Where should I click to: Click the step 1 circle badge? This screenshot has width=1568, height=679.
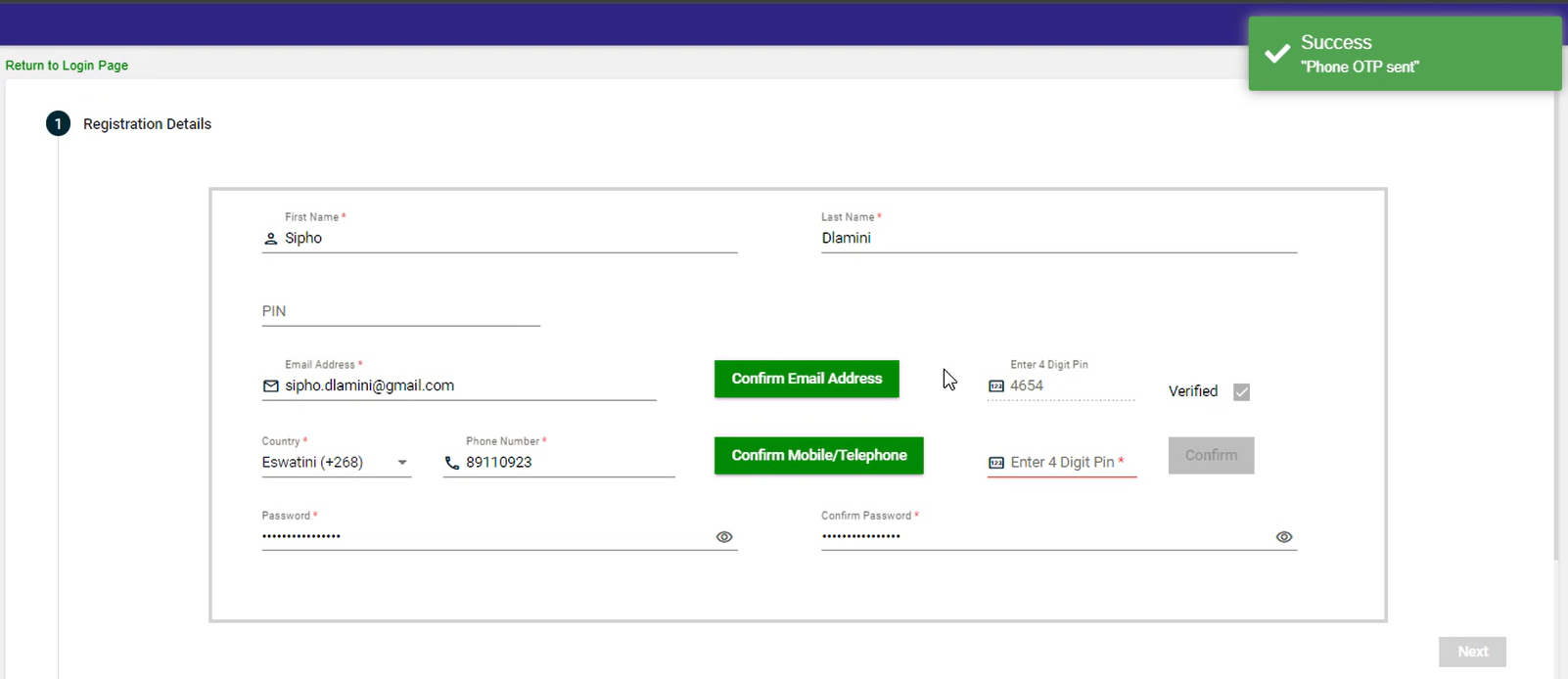(x=58, y=124)
